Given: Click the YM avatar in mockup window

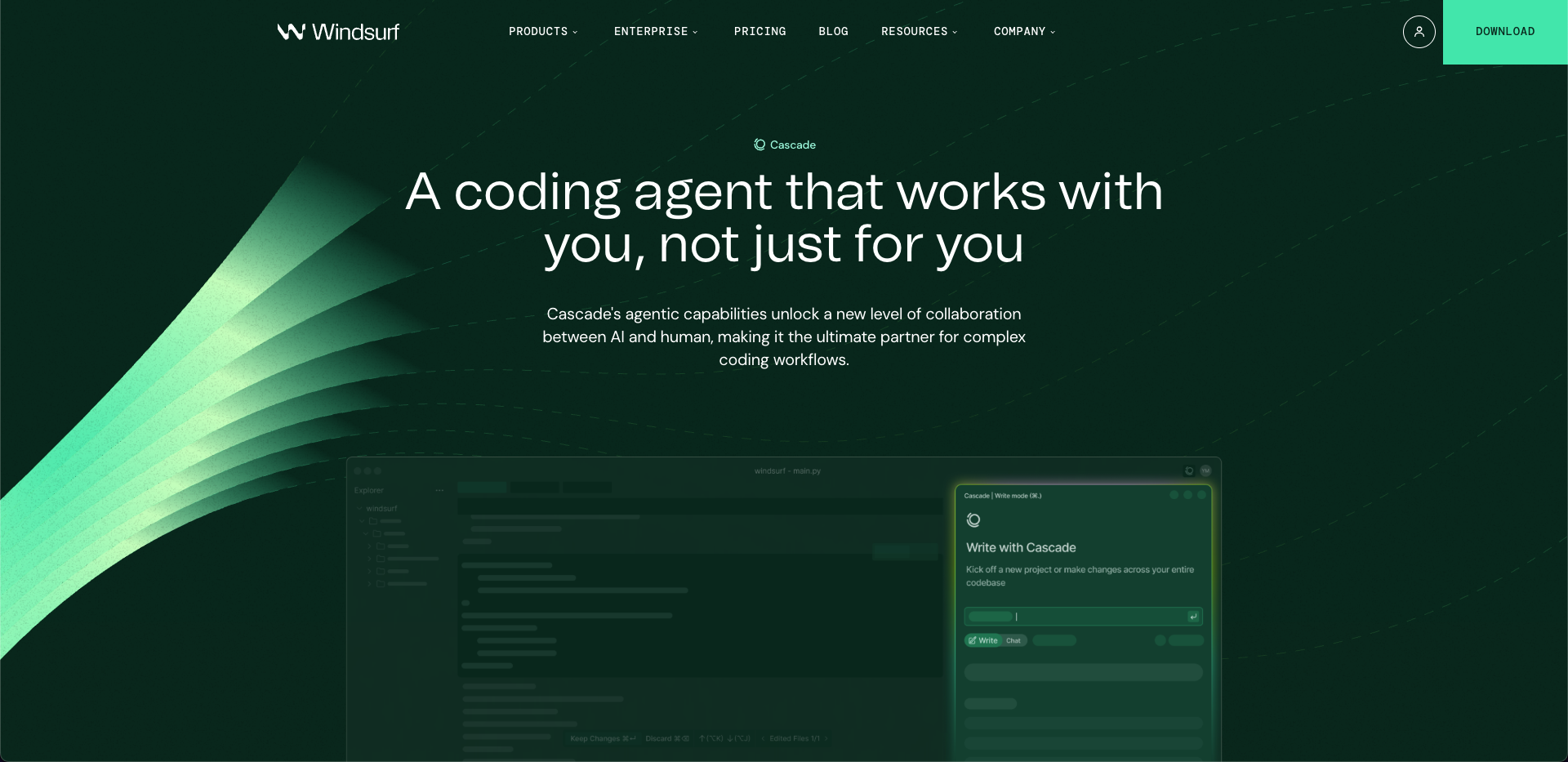Looking at the screenshot, I should pyautogui.click(x=1205, y=470).
